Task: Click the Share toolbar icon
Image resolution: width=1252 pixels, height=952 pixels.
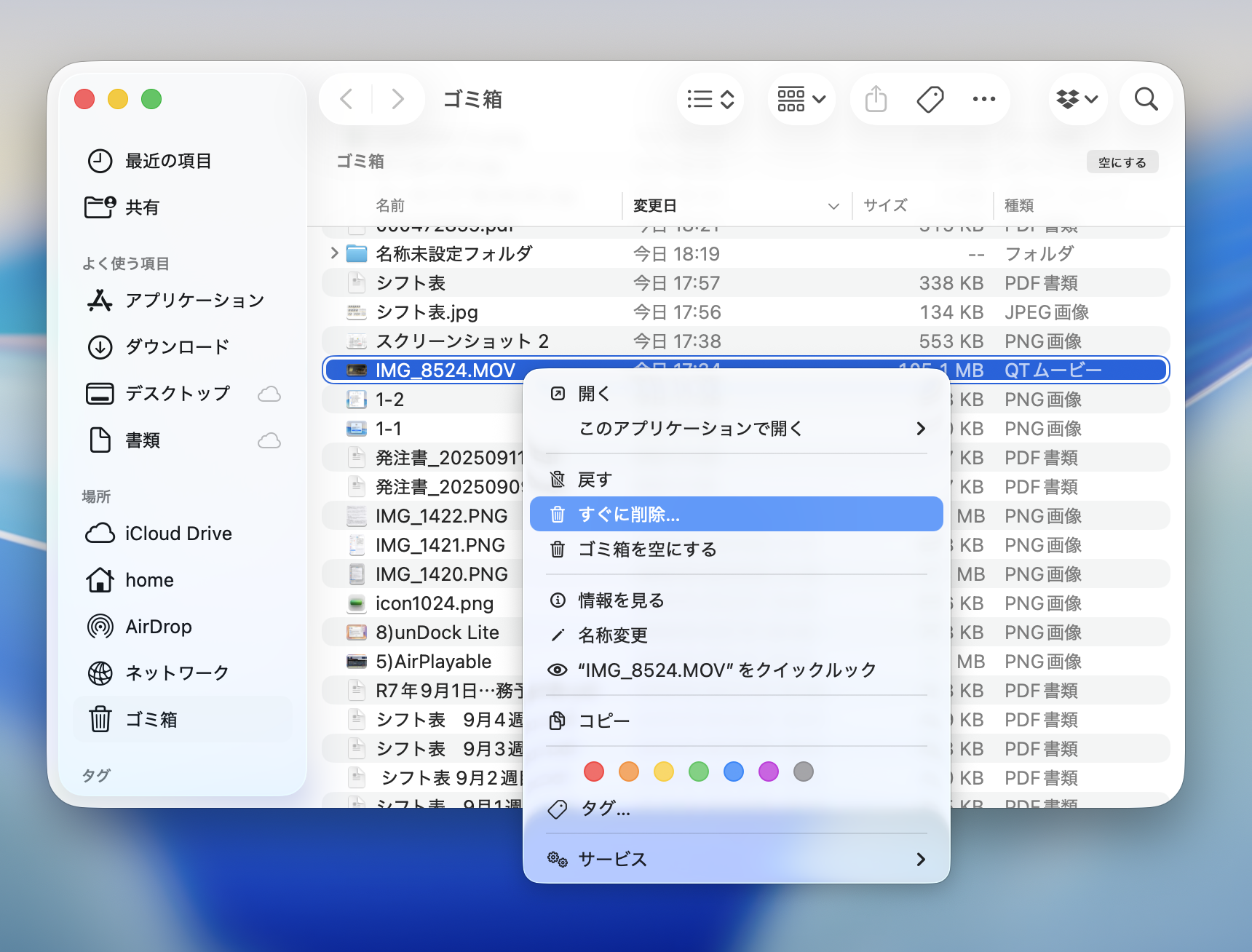Action: pos(876,99)
